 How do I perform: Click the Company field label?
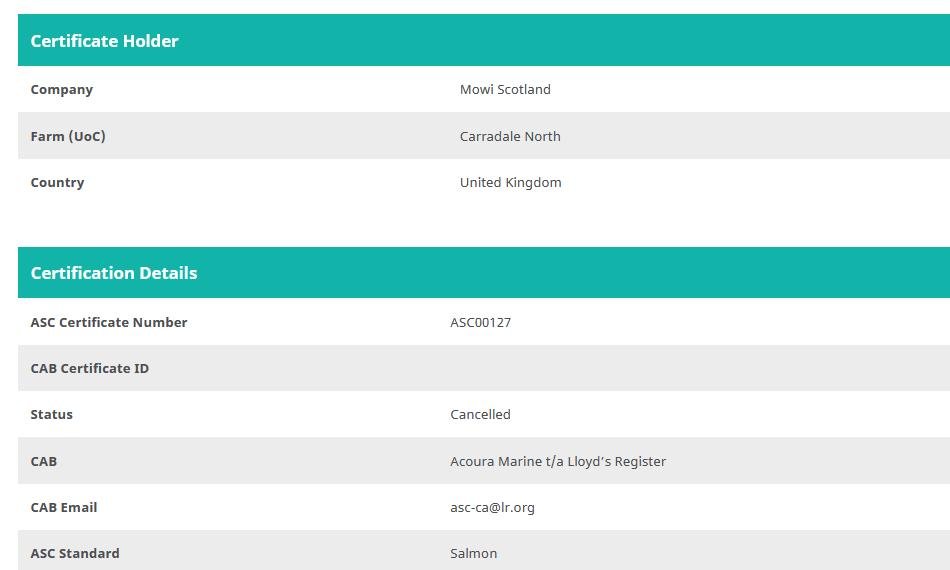pos(61,89)
